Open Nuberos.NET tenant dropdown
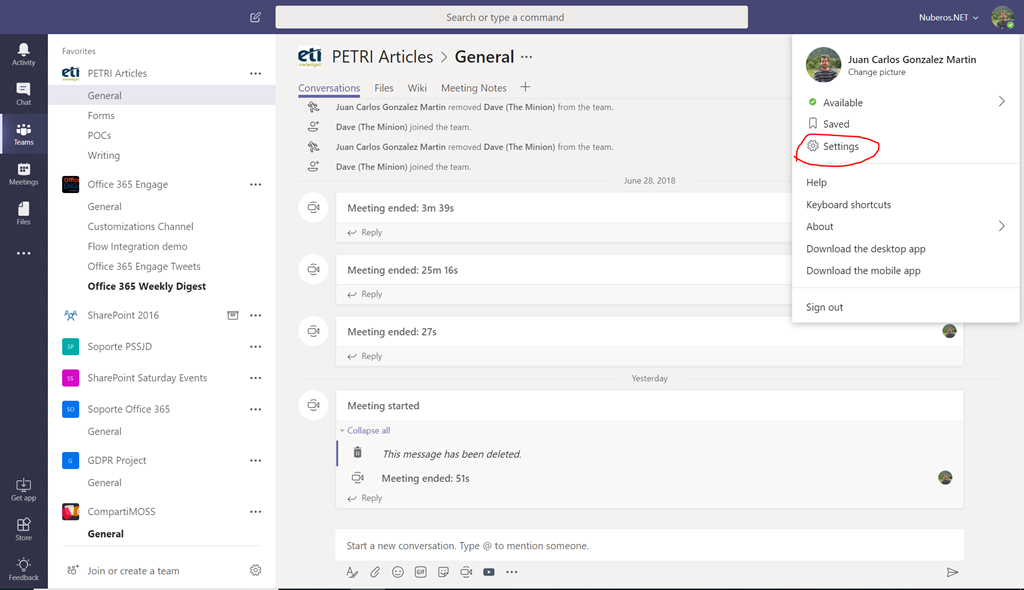The width and height of the screenshot is (1024, 590). [x=948, y=18]
